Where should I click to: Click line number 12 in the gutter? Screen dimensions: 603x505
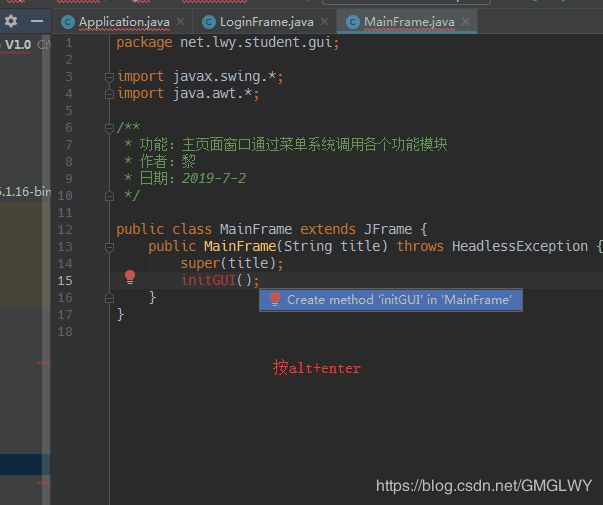65,230
